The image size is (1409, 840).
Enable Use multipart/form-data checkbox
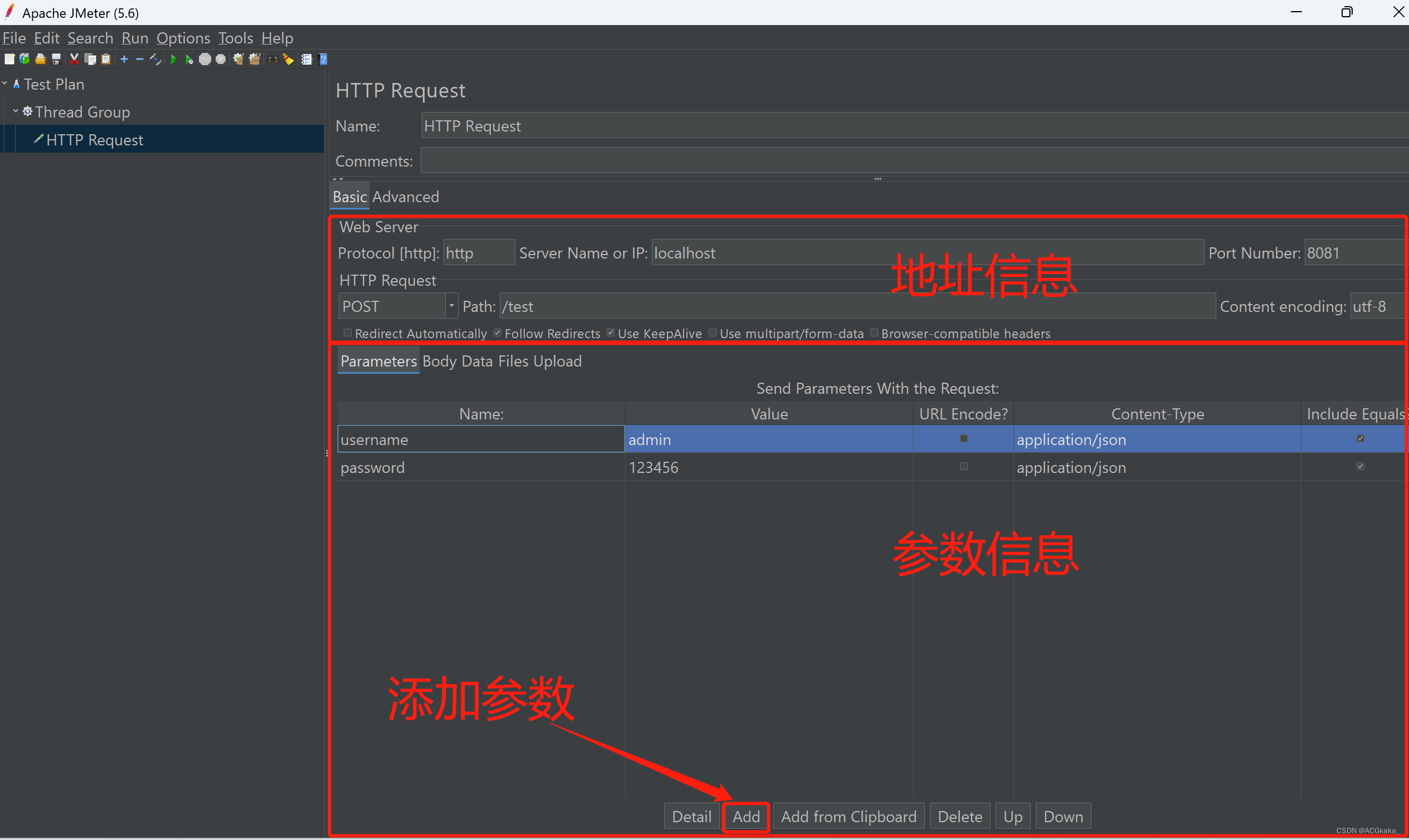[712, 333]
